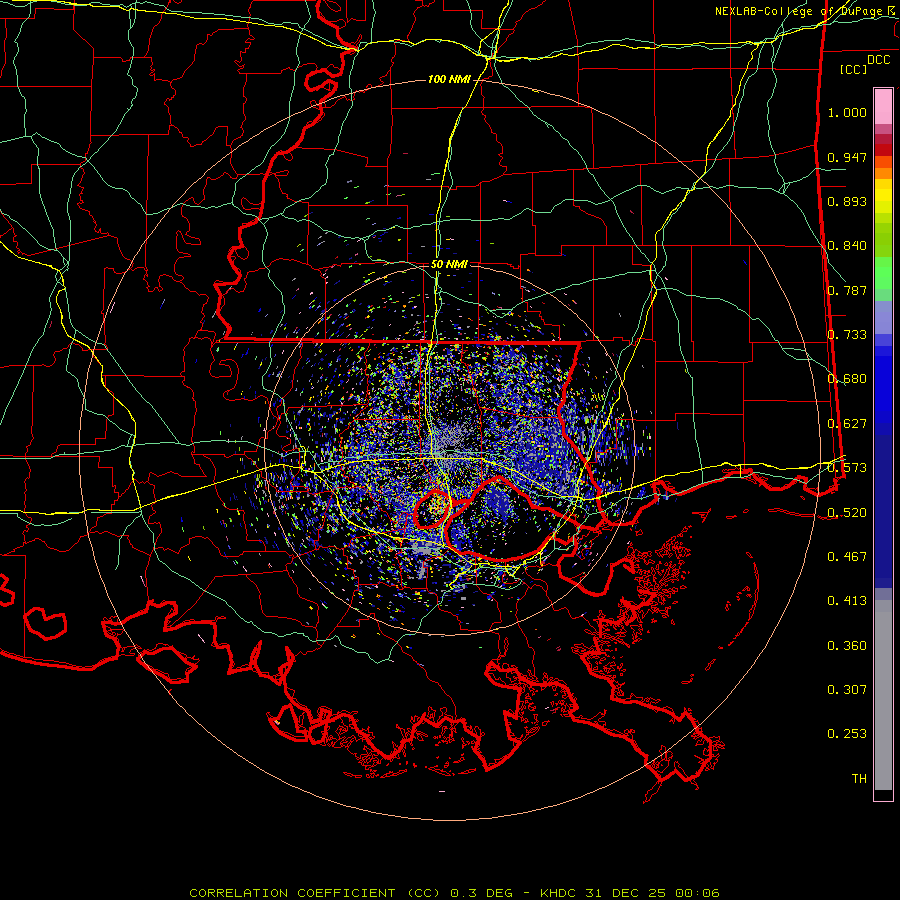This screenshot has height=900, width=900.
Task: Click the DCC legend title
Action: (x=878, y=60)
